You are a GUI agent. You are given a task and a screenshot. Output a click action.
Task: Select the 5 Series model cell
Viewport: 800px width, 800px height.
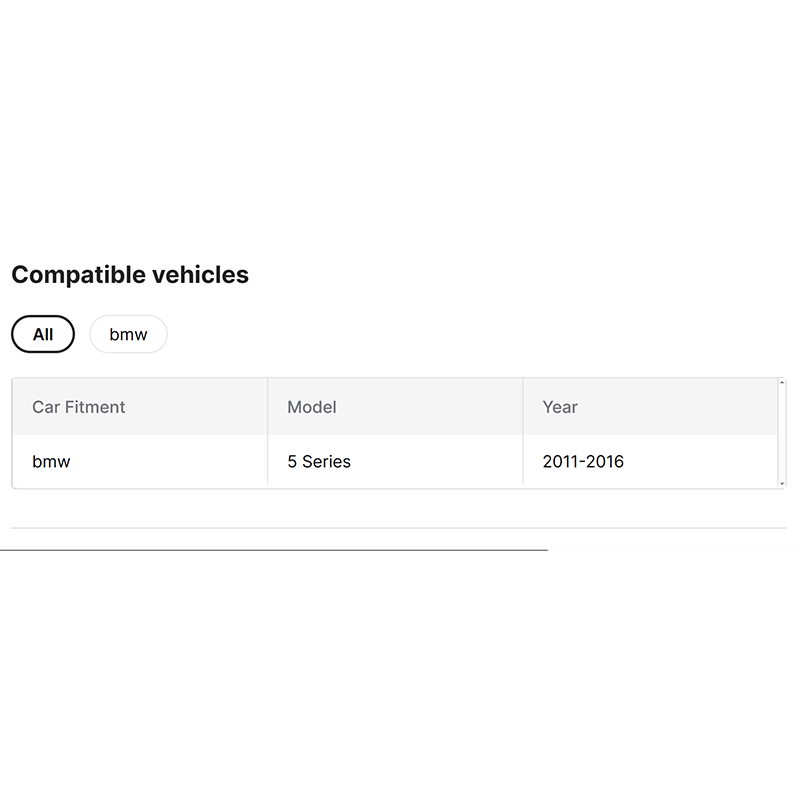pos(319,462)
